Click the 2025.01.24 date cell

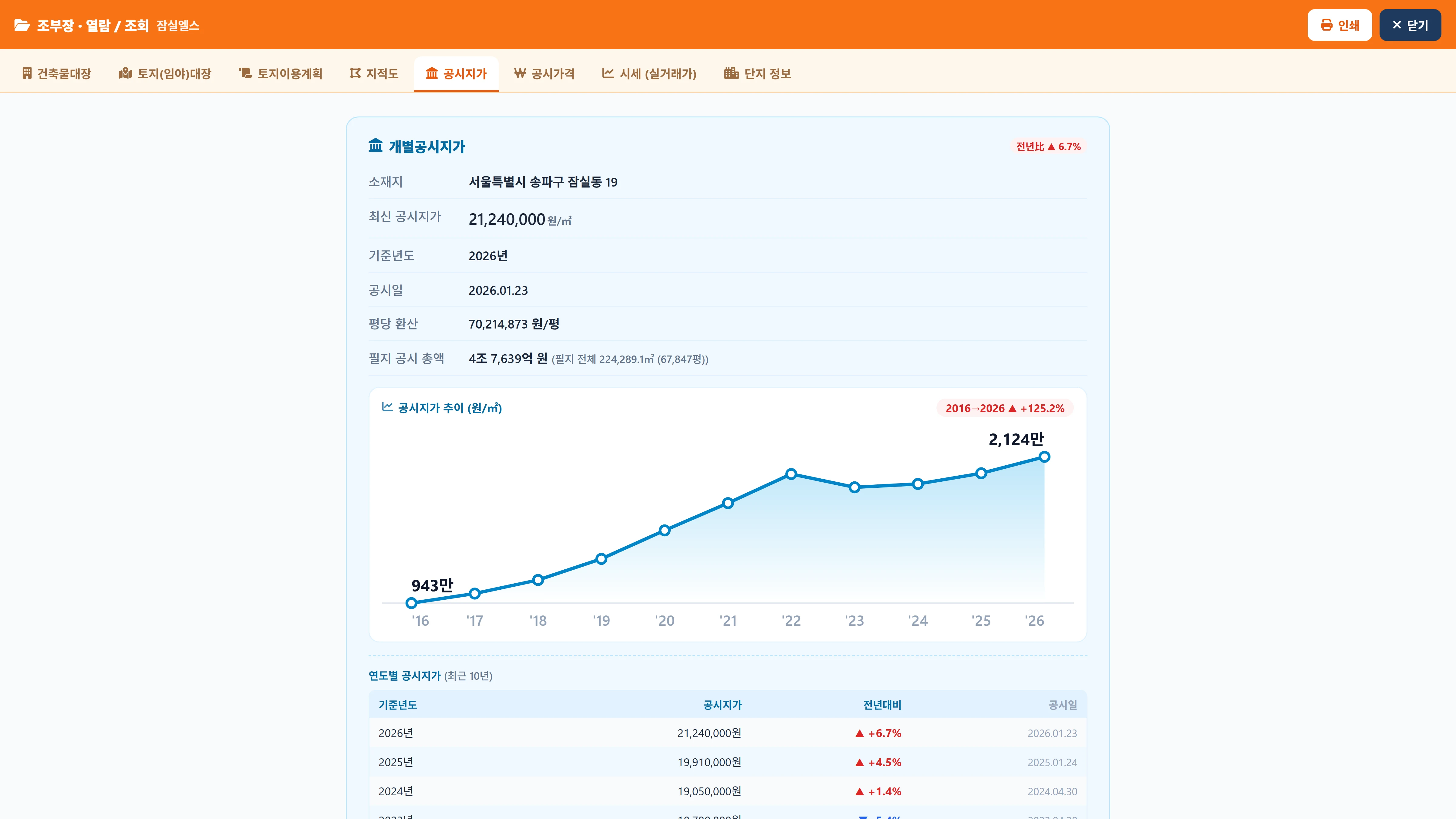point(1053,763)
